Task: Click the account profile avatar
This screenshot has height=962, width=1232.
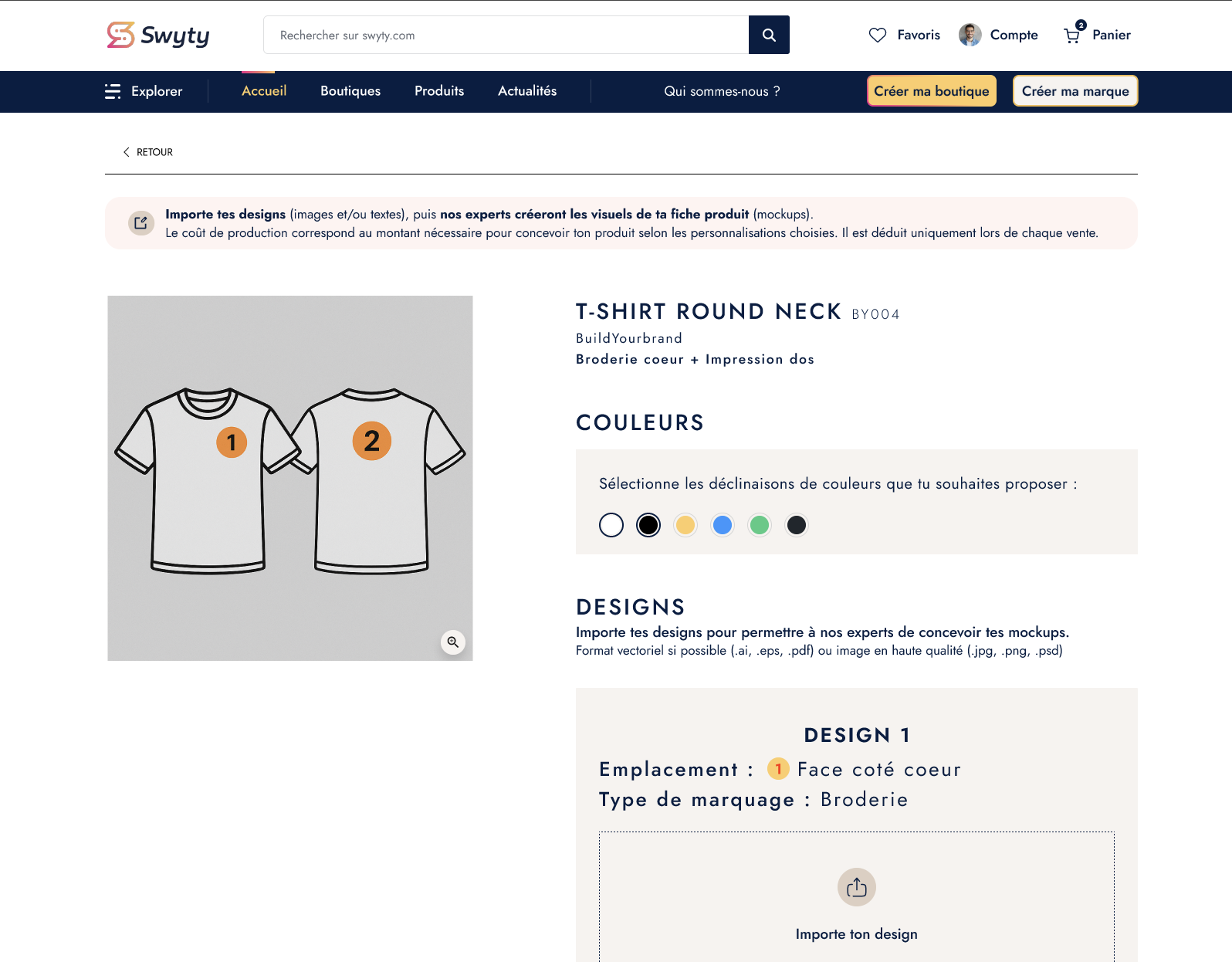Action: tap(970, 35)
